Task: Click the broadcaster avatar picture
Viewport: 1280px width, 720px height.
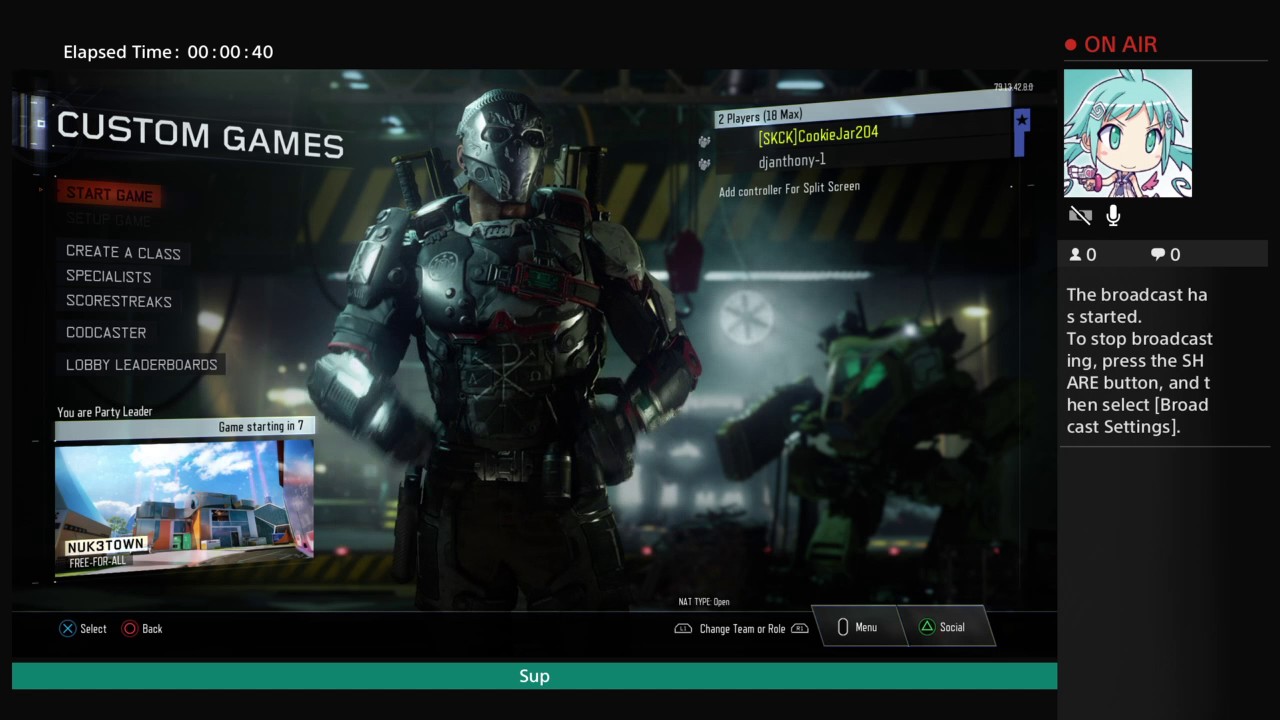Action: [1128, 133]
